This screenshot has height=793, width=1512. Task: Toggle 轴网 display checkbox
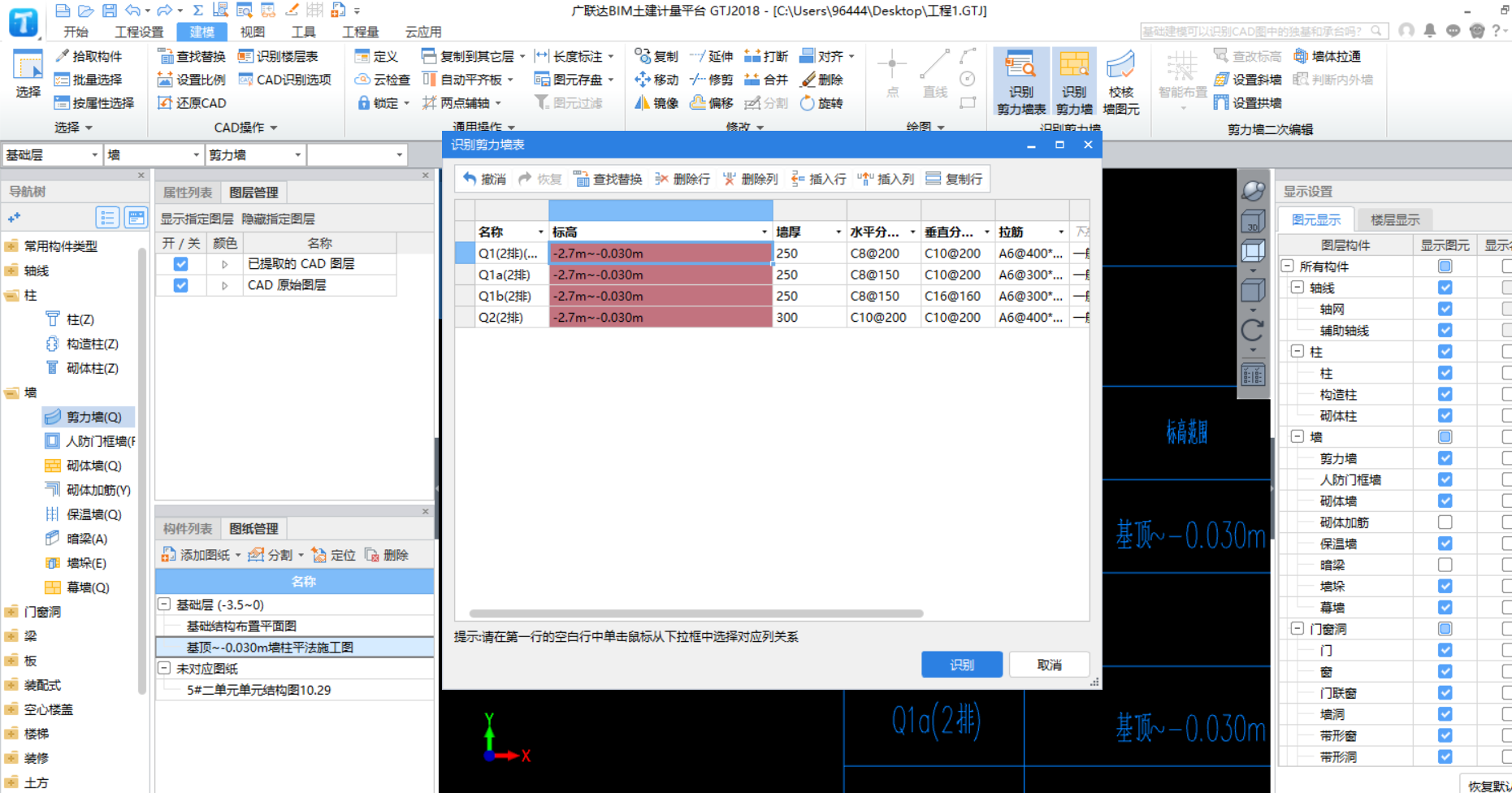[1445, 309]
